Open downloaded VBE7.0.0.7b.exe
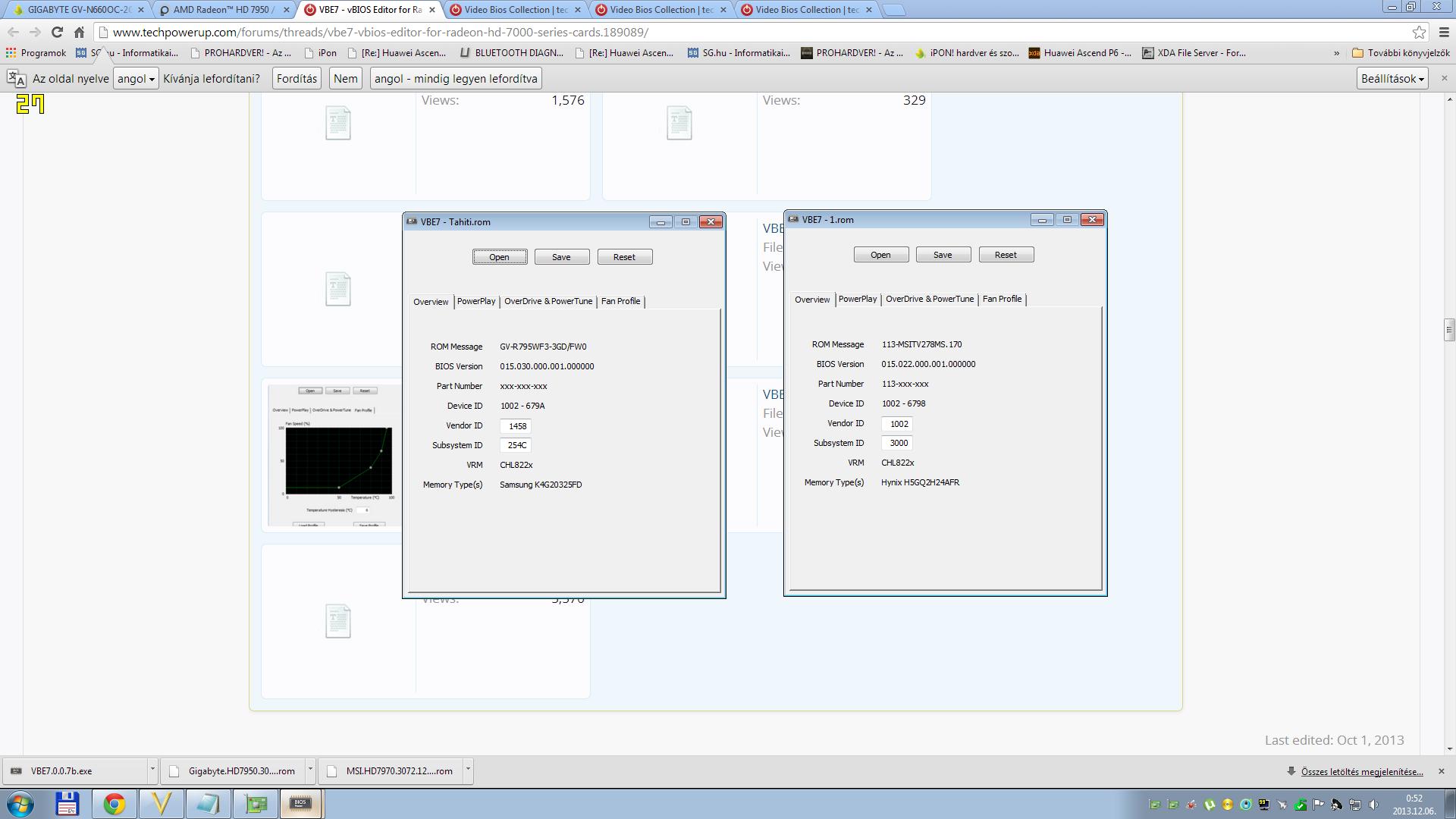 [x=74, y=771]
